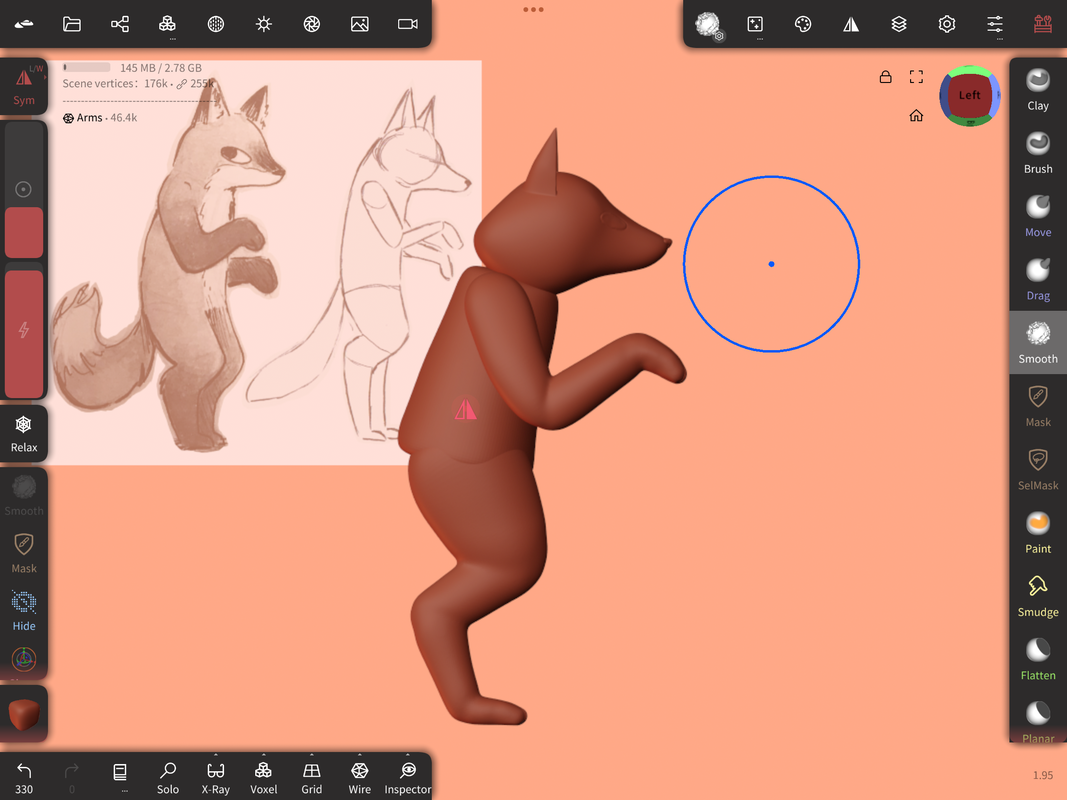Activate the SelMask tool

point(1038,469)
